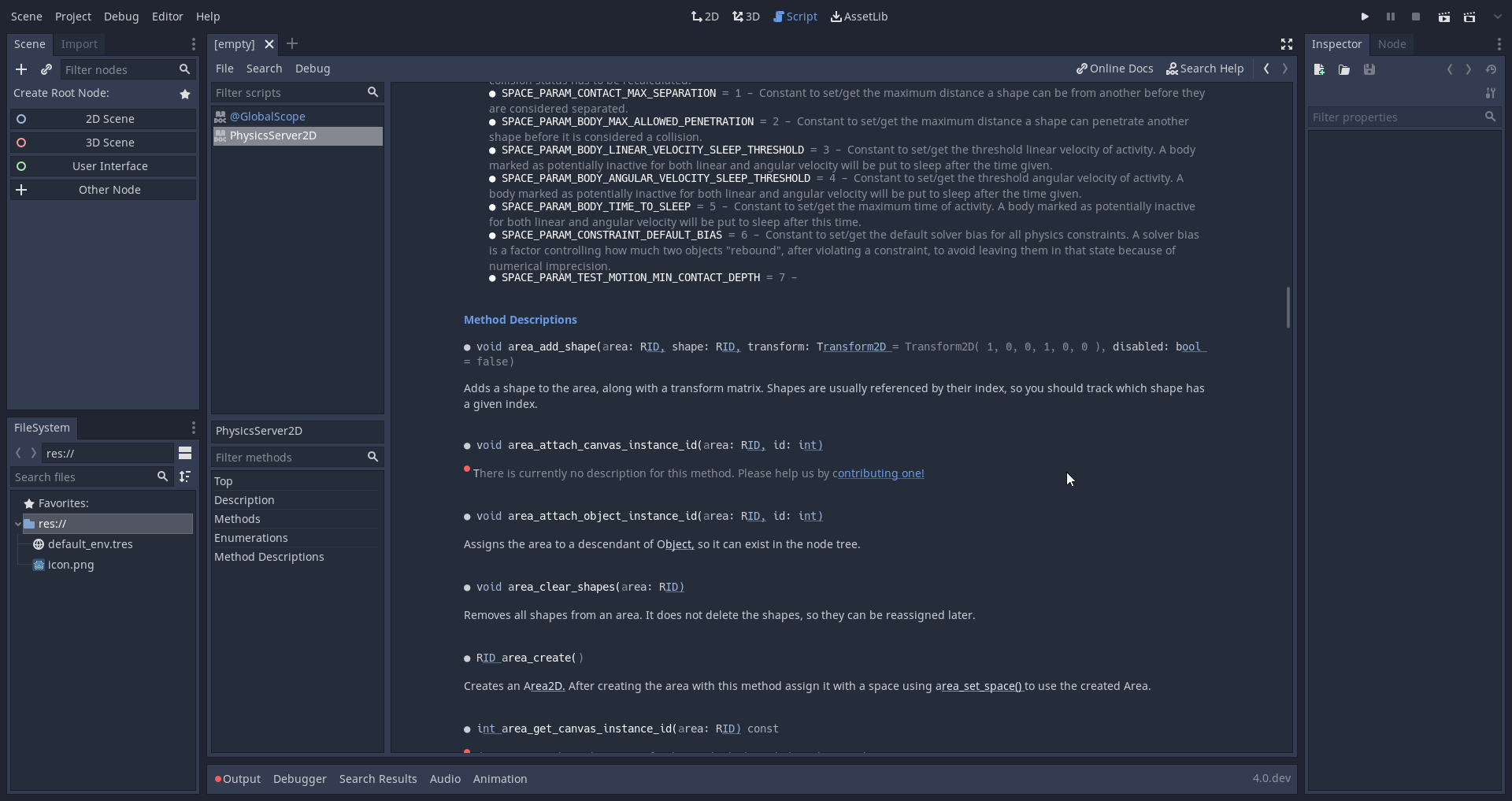The image size is (1512, 801).
Task: Open the FileSystem panel options menu
Action: [x=193, y=428]
